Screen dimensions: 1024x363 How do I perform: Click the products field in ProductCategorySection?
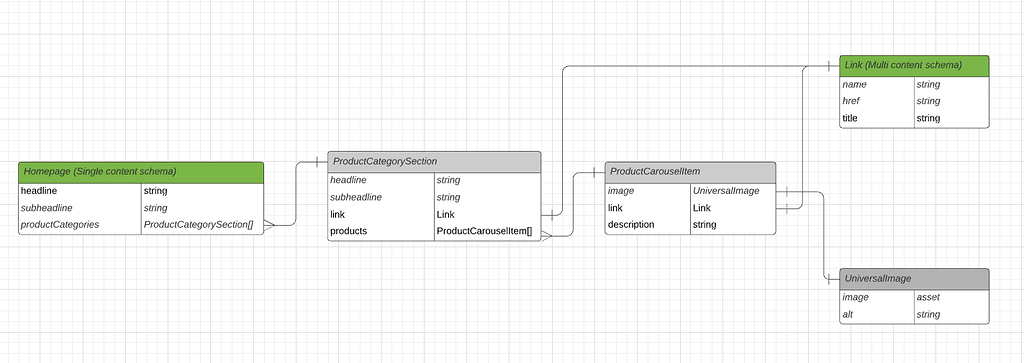(x=381, y=231)
